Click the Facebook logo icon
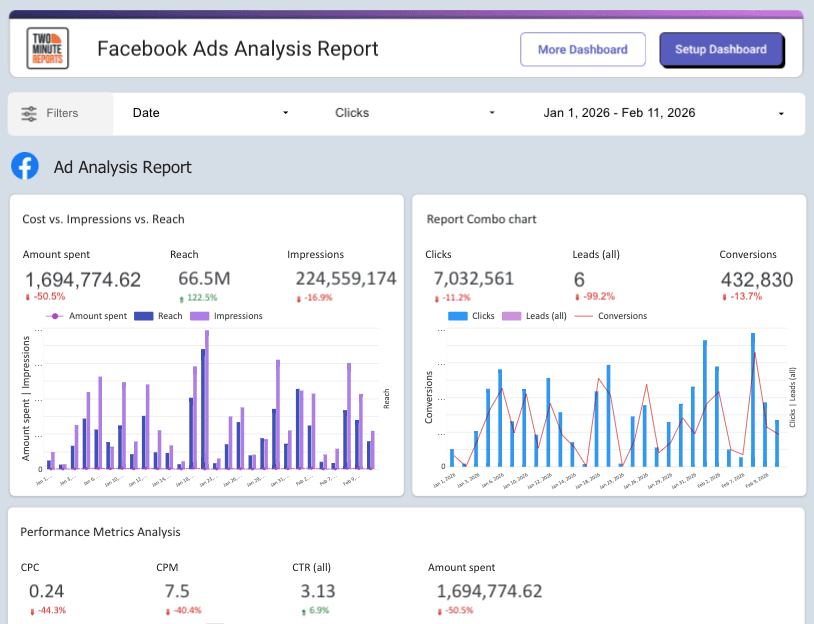Image resolution: width=814 pixels, height=624 pixels. [24, 166]
